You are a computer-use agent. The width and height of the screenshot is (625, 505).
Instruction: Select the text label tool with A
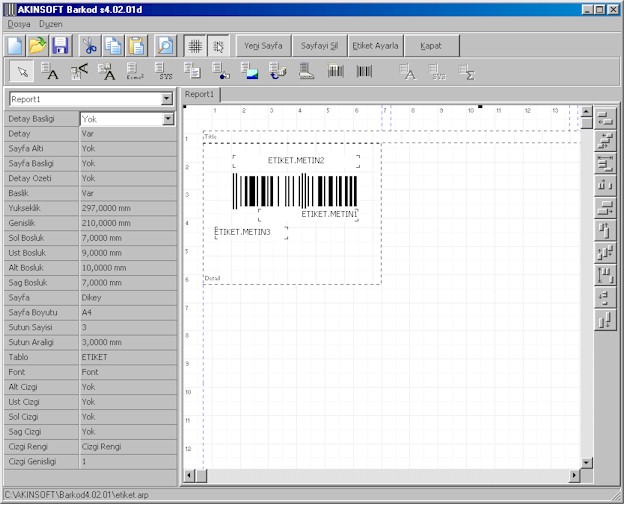coord(50,72)
